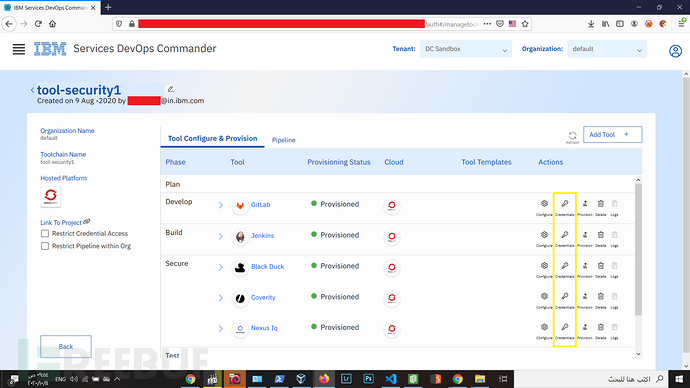The image size is (690, 388).
Task: Click Black Duck Provision icon
Action: (585, 266)
